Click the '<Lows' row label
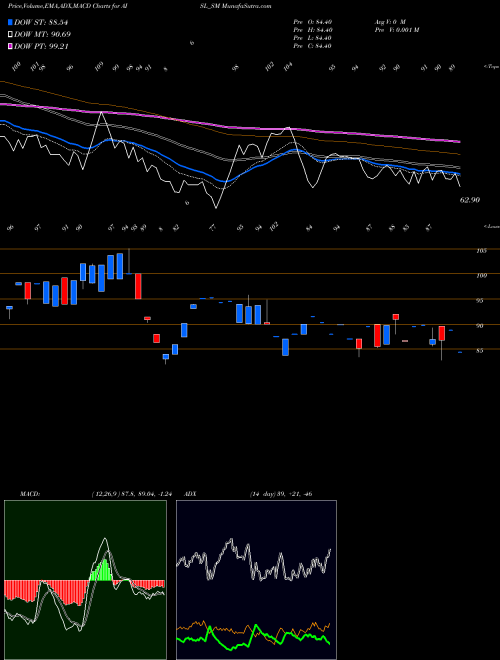This screenshot has width=500, height=660. coord(492,226)
